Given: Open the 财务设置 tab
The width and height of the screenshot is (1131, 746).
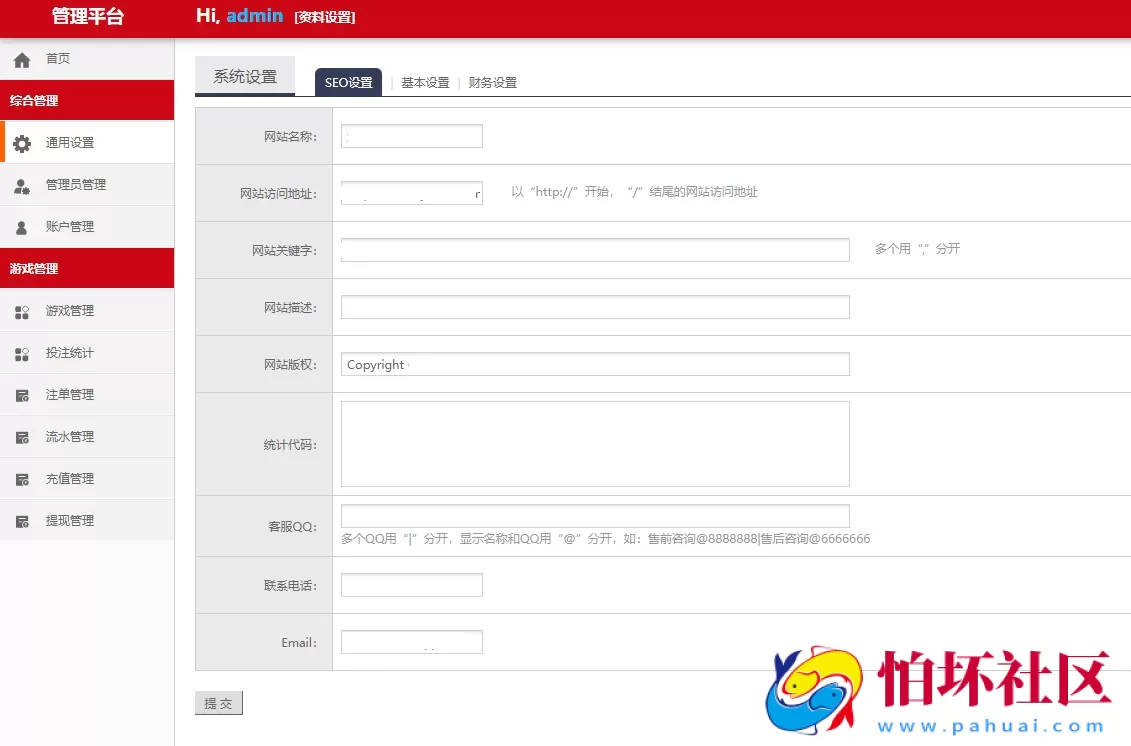Looking at the screenshot, I should coord(492,83).
